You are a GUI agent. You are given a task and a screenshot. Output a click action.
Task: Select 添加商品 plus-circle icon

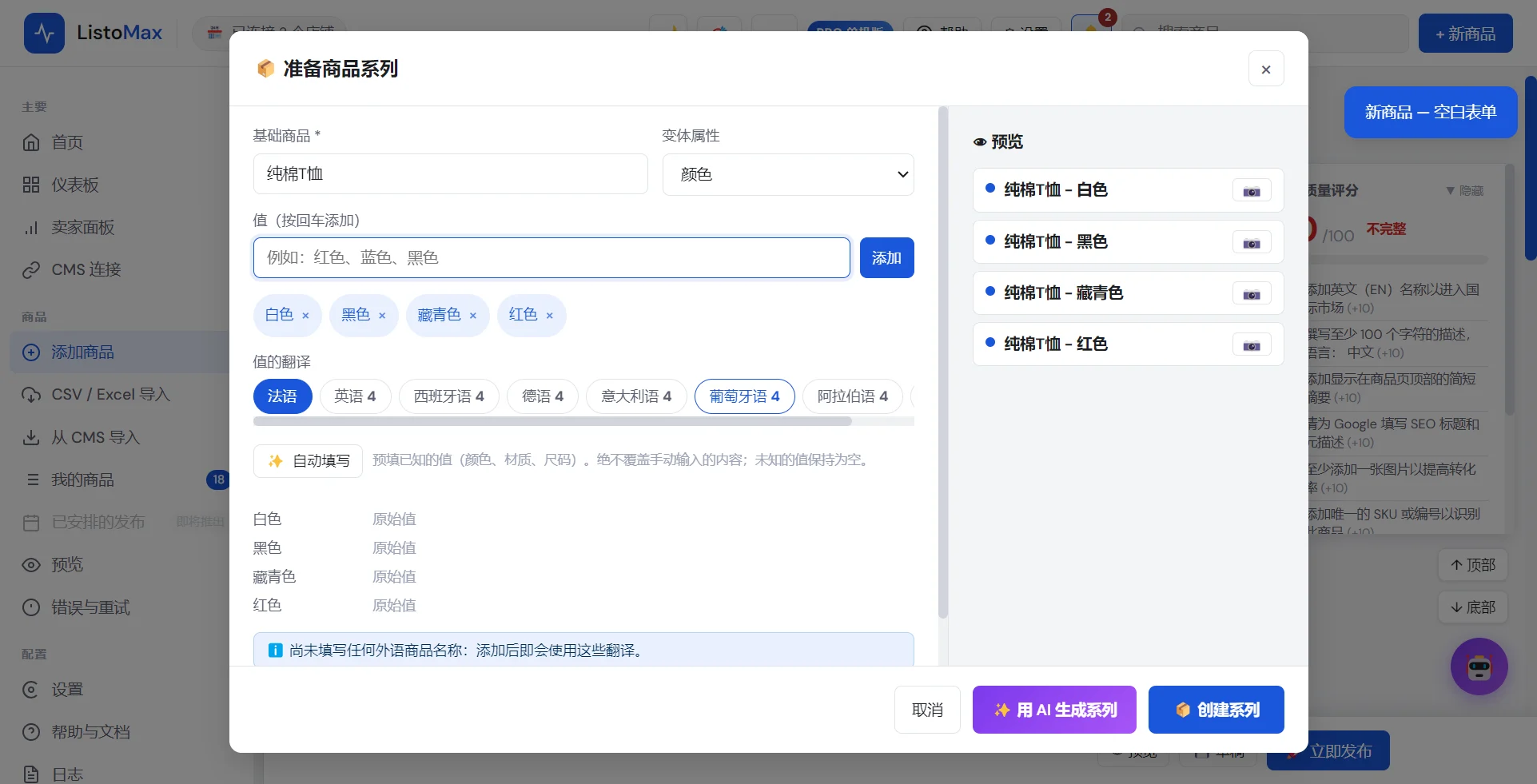coord(31,352)
